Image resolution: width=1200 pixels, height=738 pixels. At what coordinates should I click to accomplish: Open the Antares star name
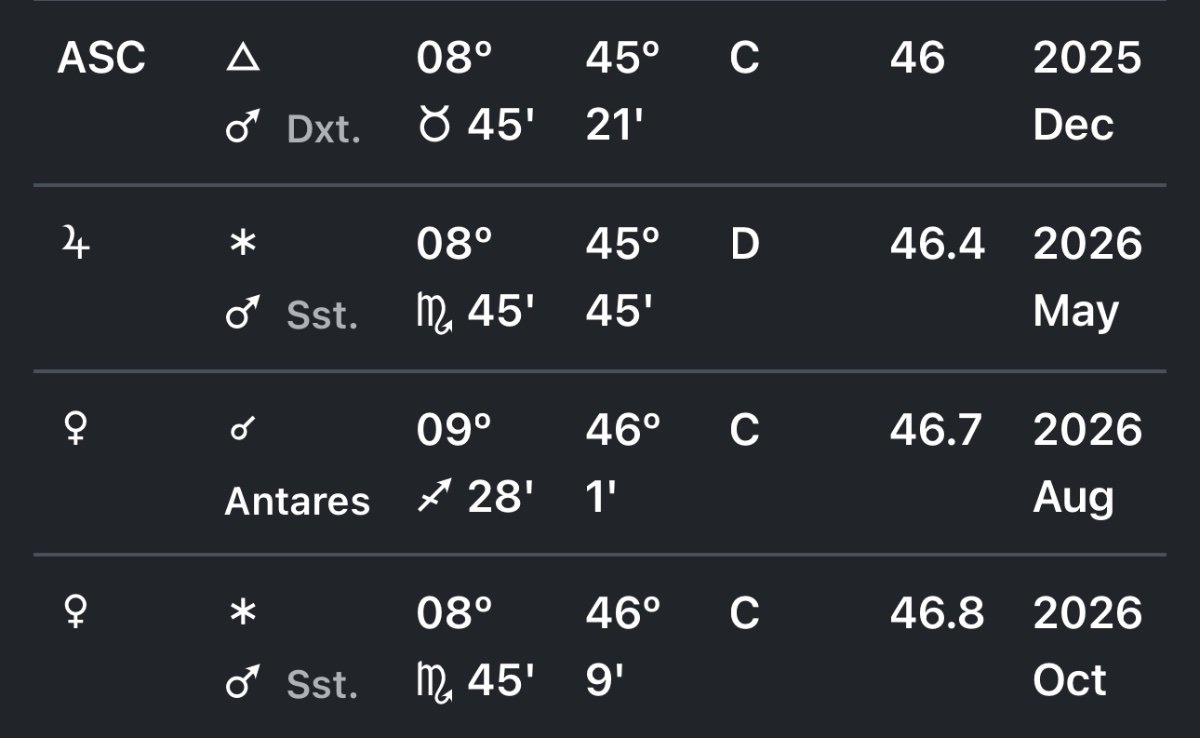point(297,500)
